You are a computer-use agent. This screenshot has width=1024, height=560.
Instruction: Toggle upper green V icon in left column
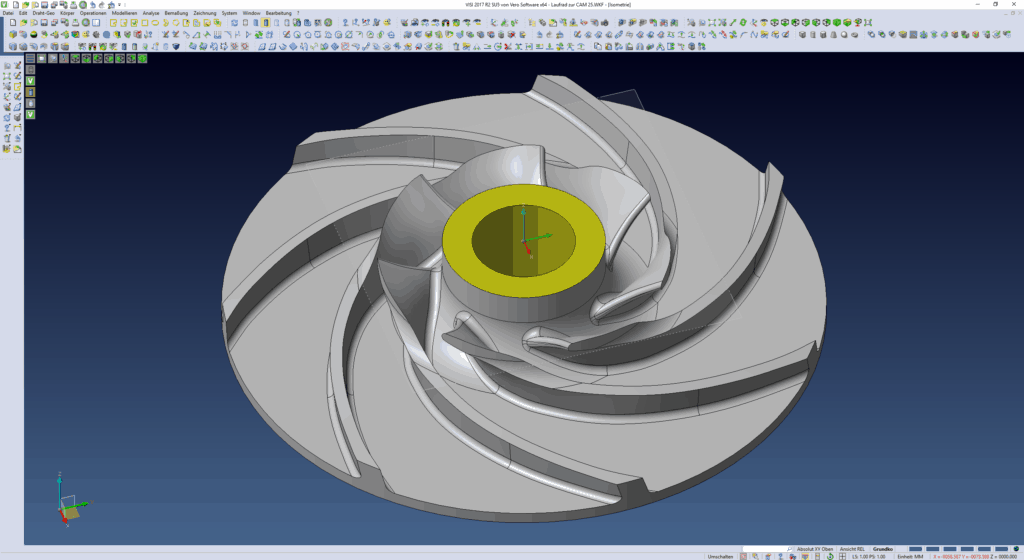30,80
